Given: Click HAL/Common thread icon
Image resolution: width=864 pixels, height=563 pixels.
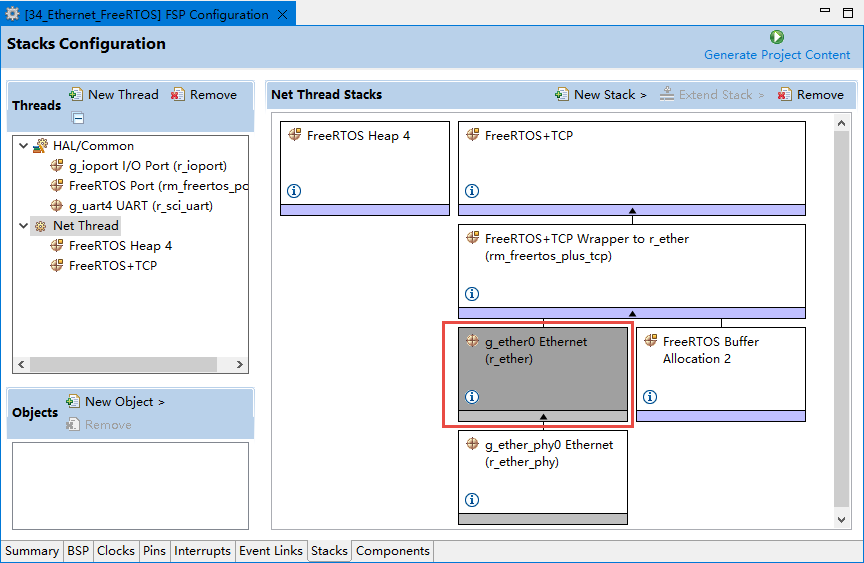Looking at the screenshot, I should (x=40, y=146).
